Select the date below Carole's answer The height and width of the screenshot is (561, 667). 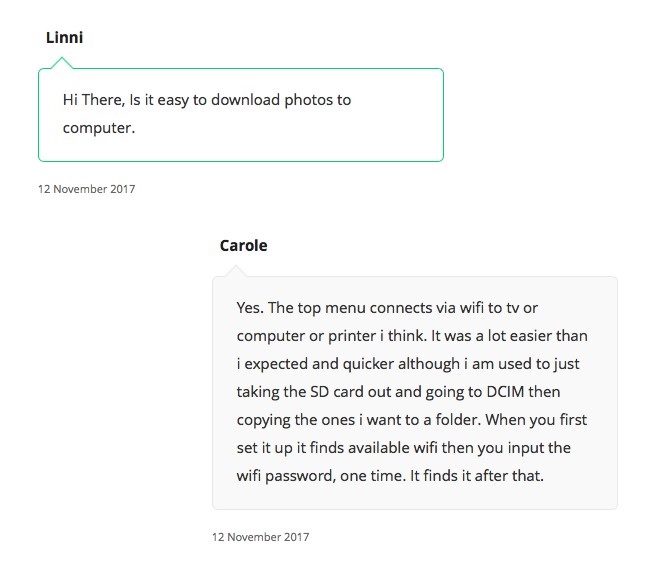point(260,537)
